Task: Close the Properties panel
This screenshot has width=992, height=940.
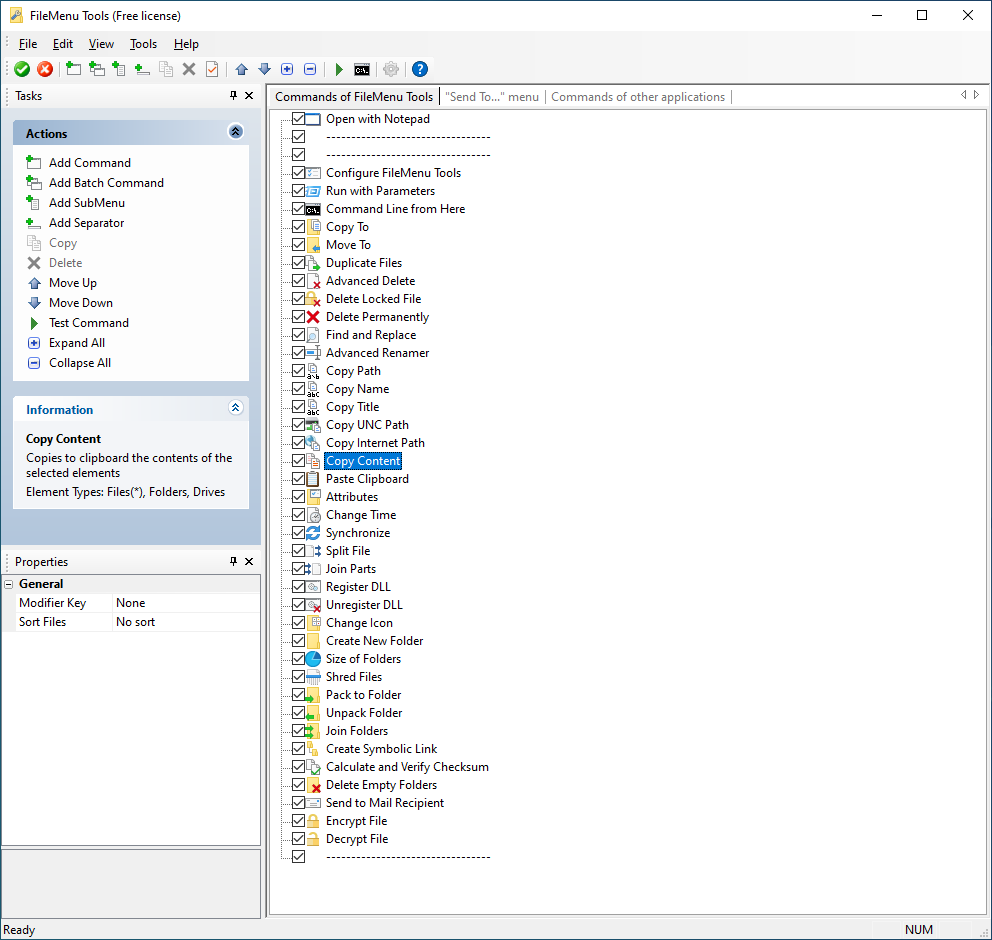Action: point(249,561)
